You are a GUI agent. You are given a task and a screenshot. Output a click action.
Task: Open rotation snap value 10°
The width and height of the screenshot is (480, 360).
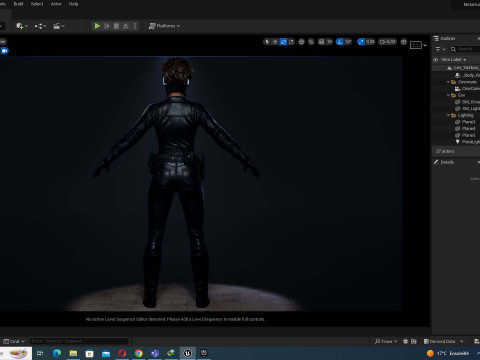(348, 42)
